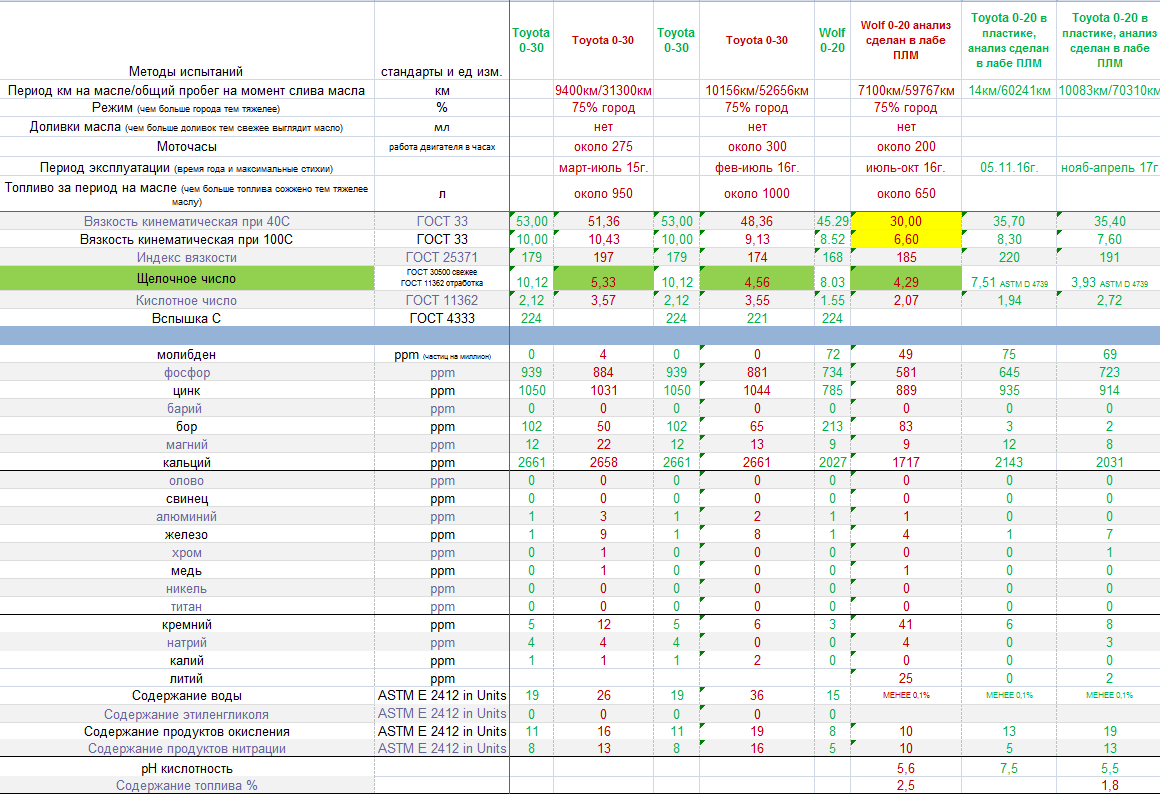Viewport: 1160px width, 794px height.
Task: Select the 'Период км на масле/общий пробег' row label
Action: point(186,91)
